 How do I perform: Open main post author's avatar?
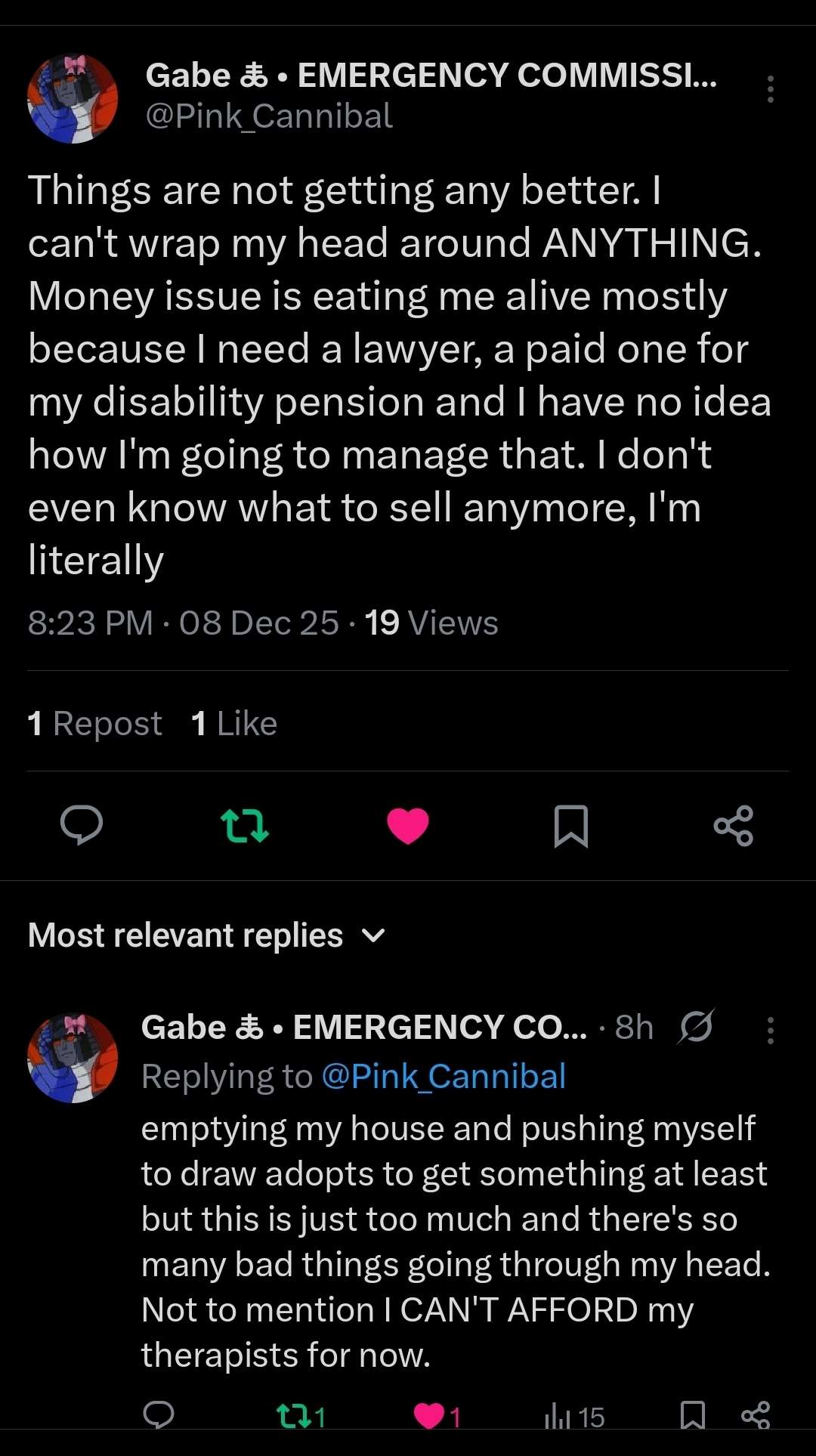73,98
